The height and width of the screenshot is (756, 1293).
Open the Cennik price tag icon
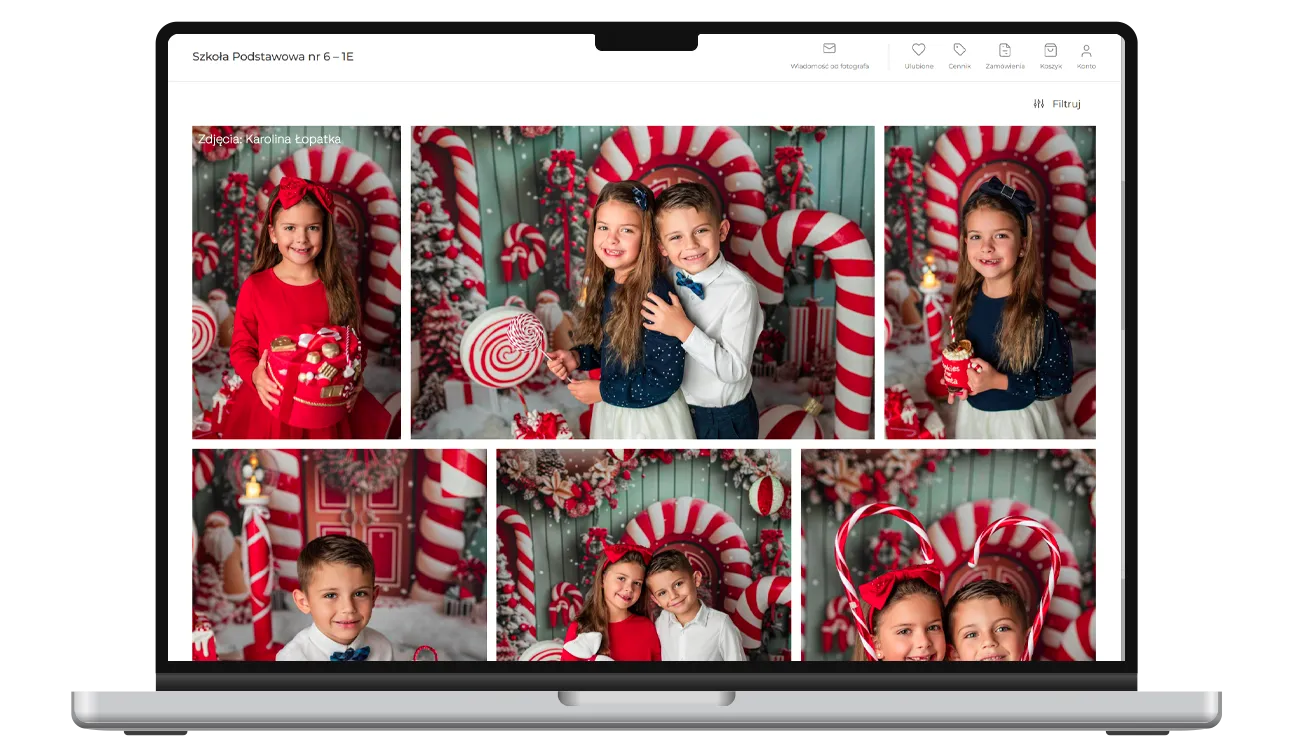click(x=959, y=50)
